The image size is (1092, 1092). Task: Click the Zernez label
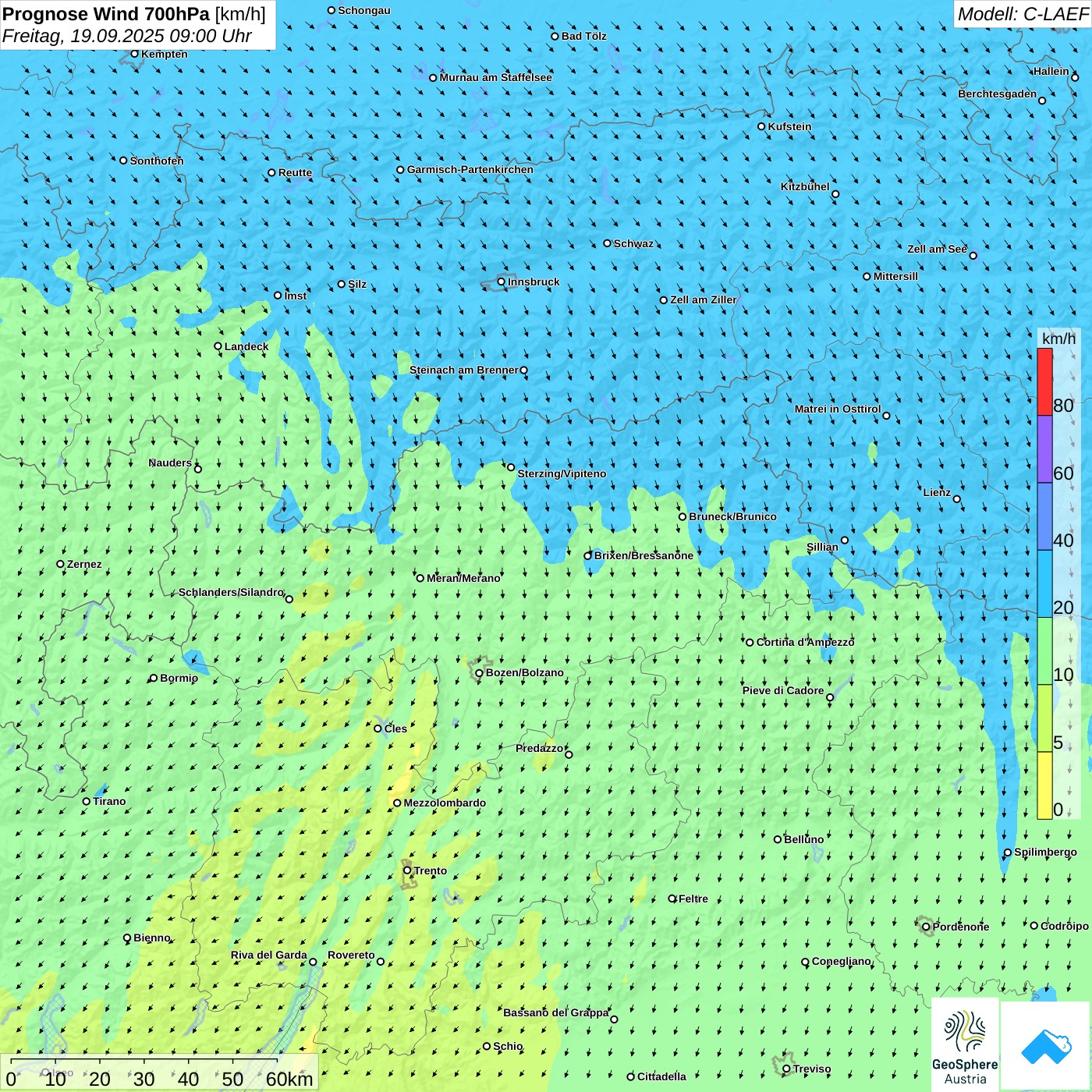pyautogui.click(x=84, y=564)
